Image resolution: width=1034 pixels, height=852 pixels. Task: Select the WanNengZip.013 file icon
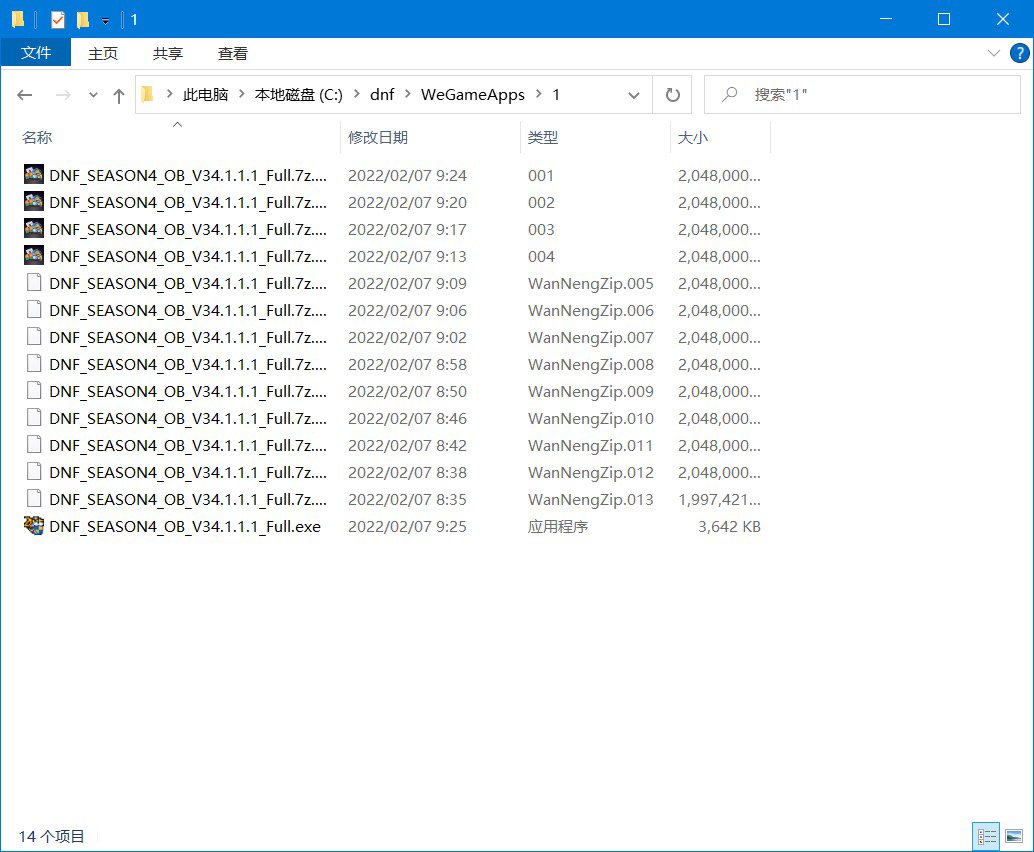(x=34, y=499)
